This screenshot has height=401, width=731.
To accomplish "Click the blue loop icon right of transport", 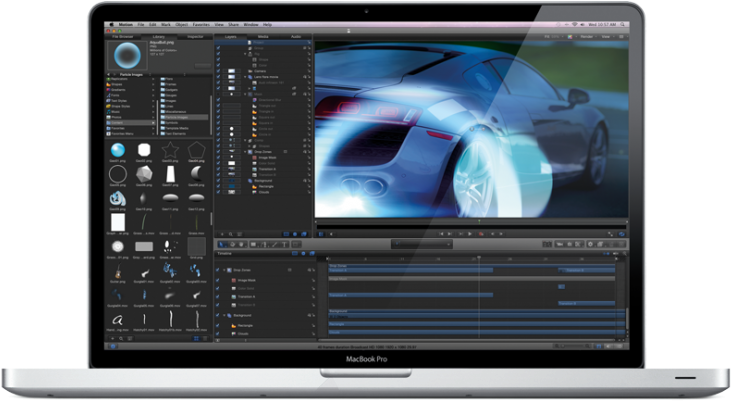I will 622,234.
